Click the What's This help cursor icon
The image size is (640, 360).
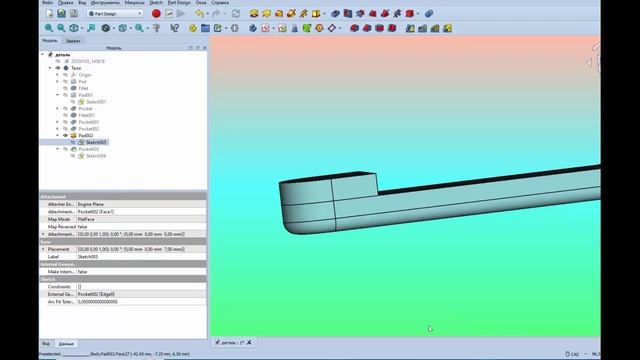[175, 28]
